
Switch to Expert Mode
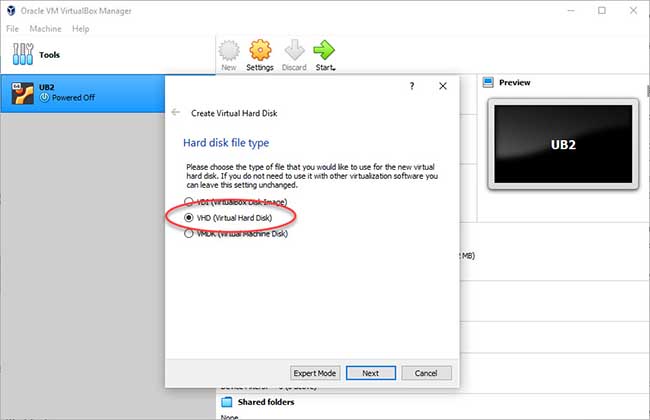click(315, 373)
